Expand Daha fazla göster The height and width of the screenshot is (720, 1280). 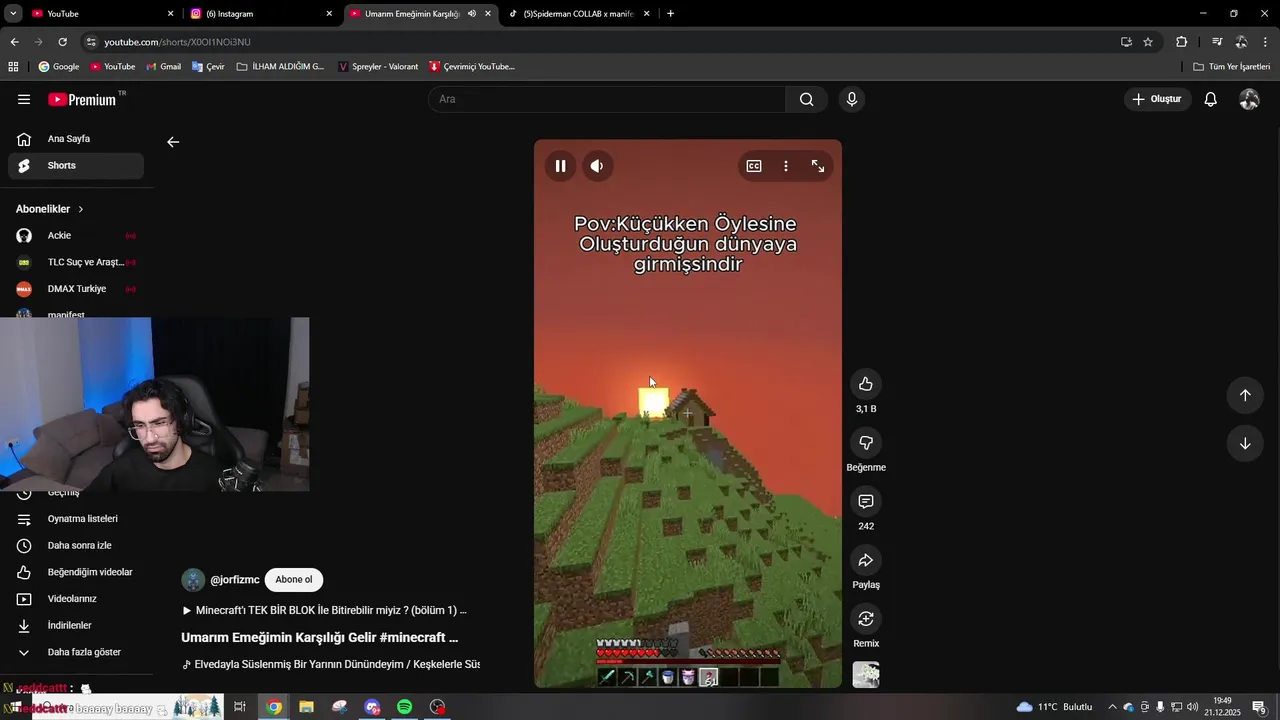[x=76, y=652]
